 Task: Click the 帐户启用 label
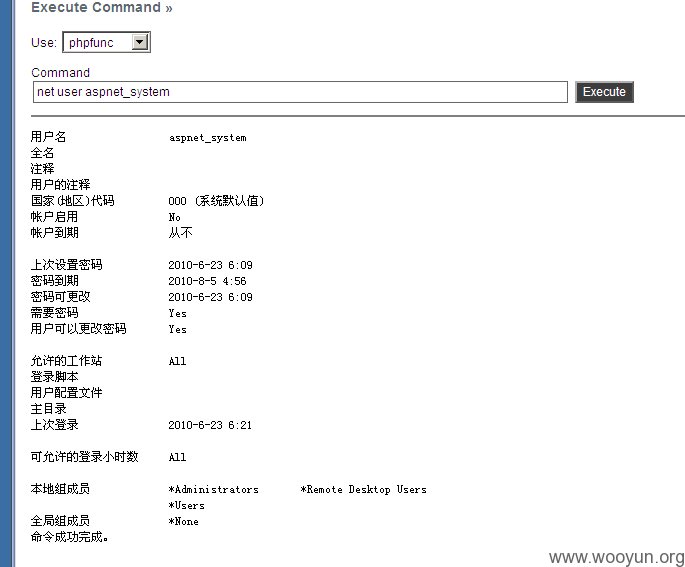(54, 217)
